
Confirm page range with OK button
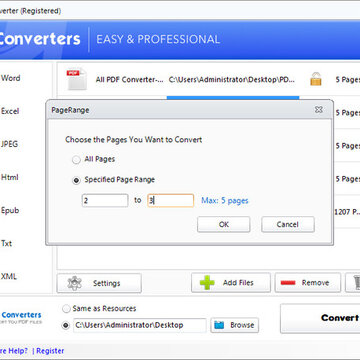(224, 224)
